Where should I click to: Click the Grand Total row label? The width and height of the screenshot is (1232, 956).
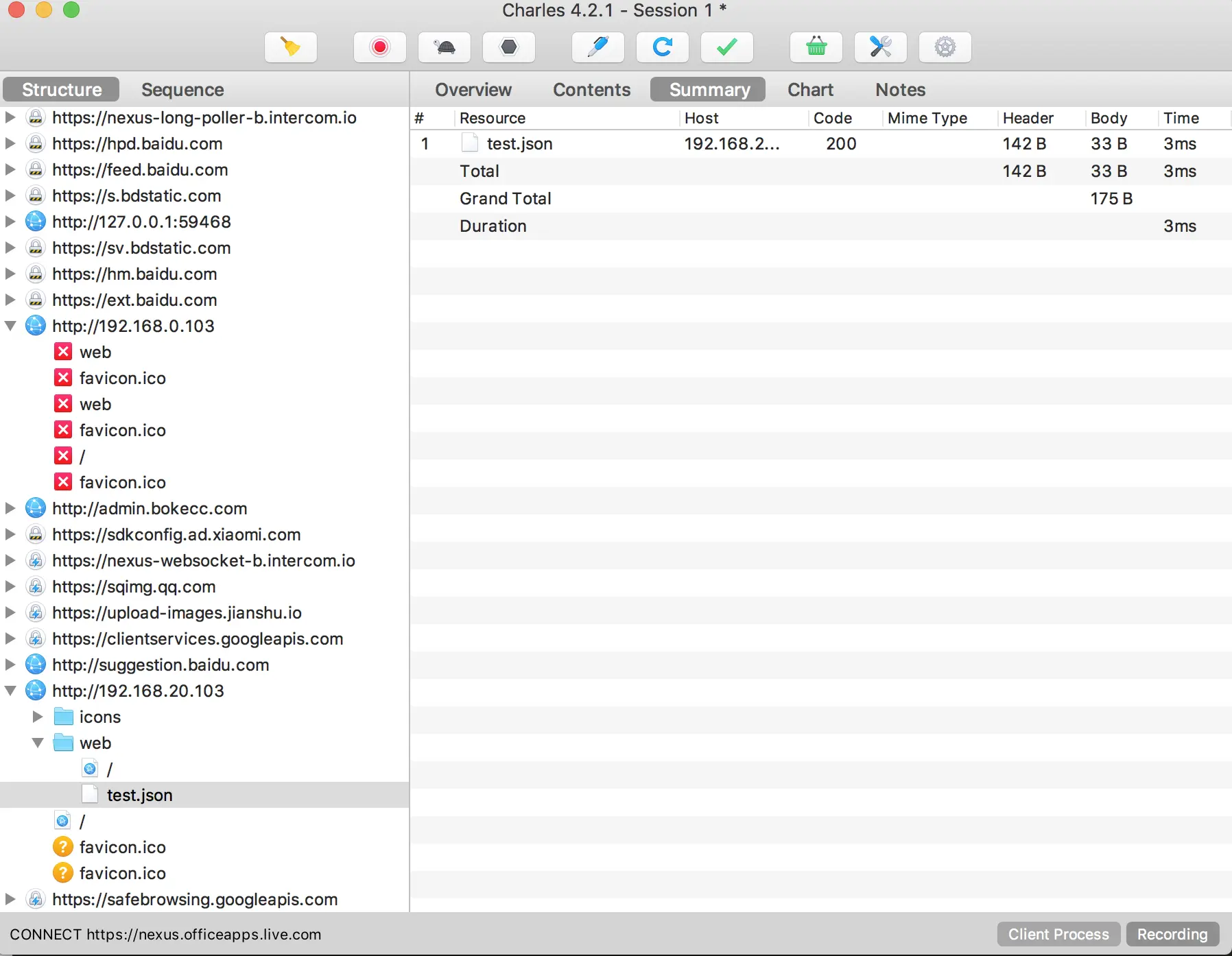pos(506,198)
